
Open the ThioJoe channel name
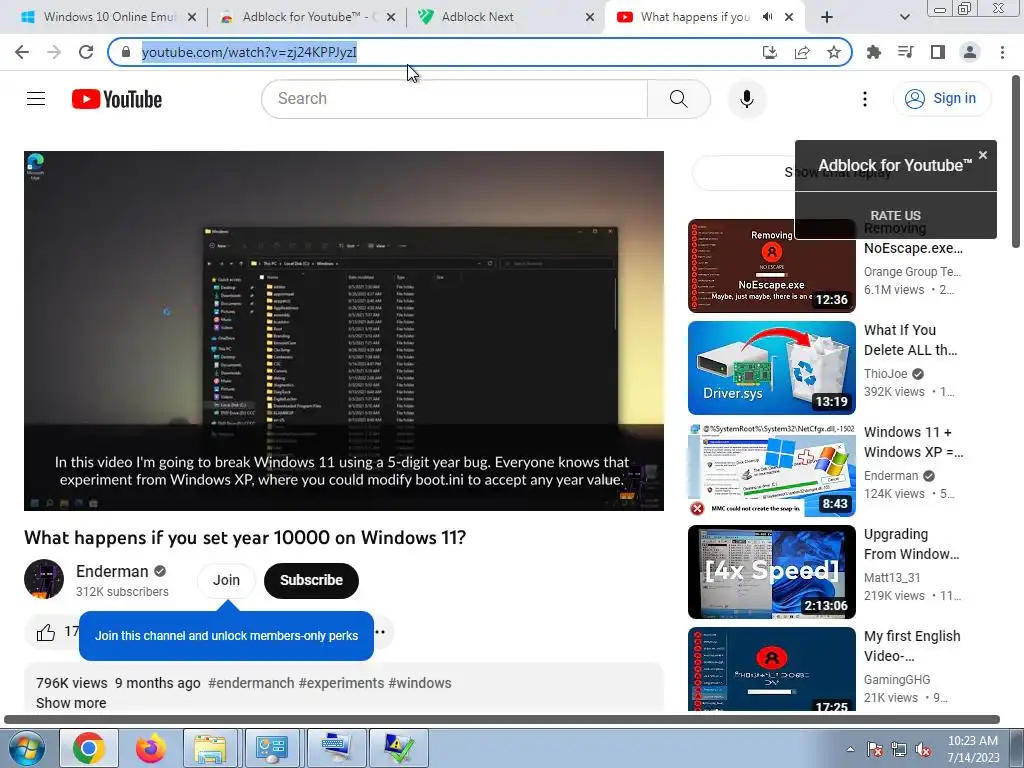[x=886, y=374]
